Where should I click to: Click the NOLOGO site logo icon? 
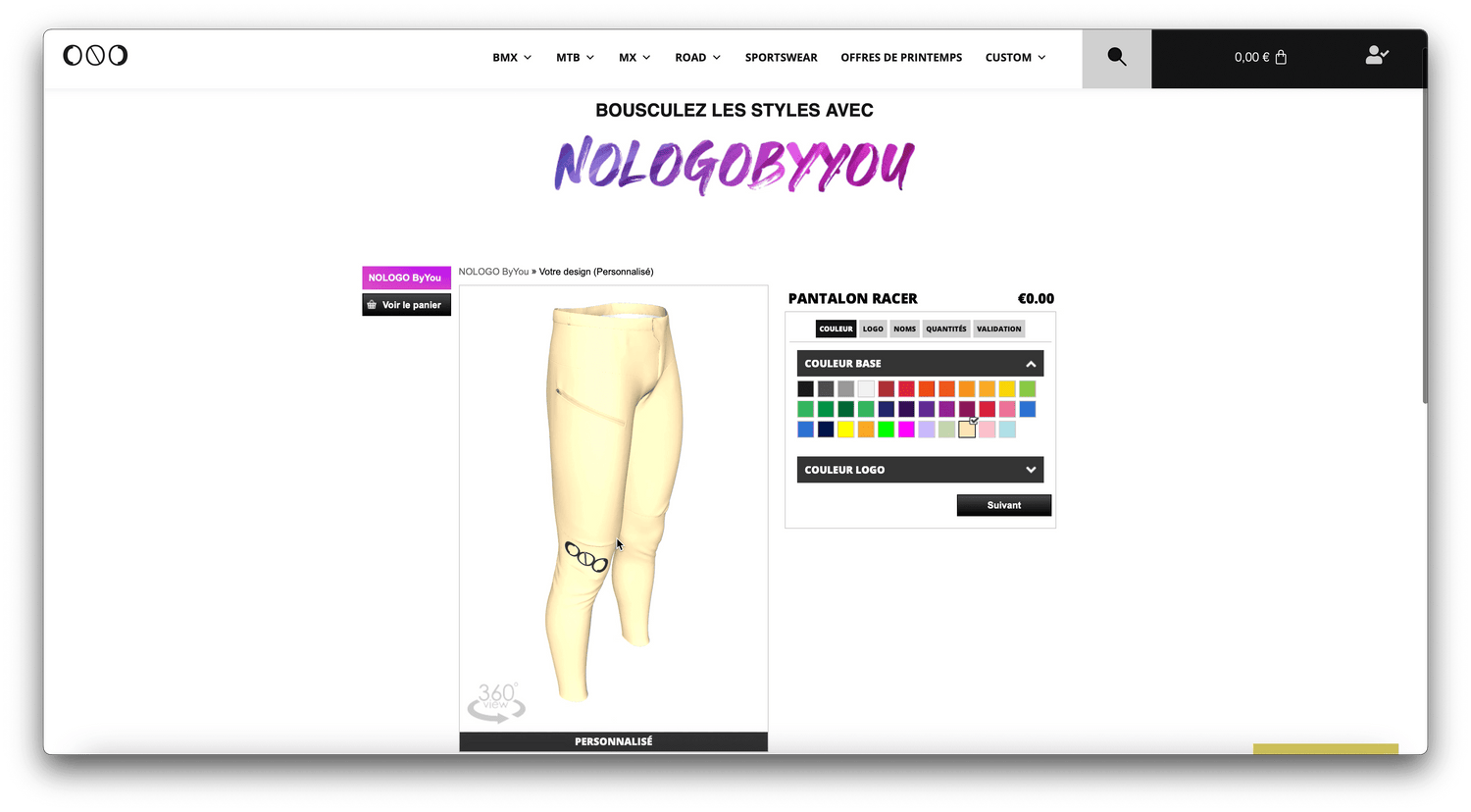pyautogui.click(x=95, y=55)
